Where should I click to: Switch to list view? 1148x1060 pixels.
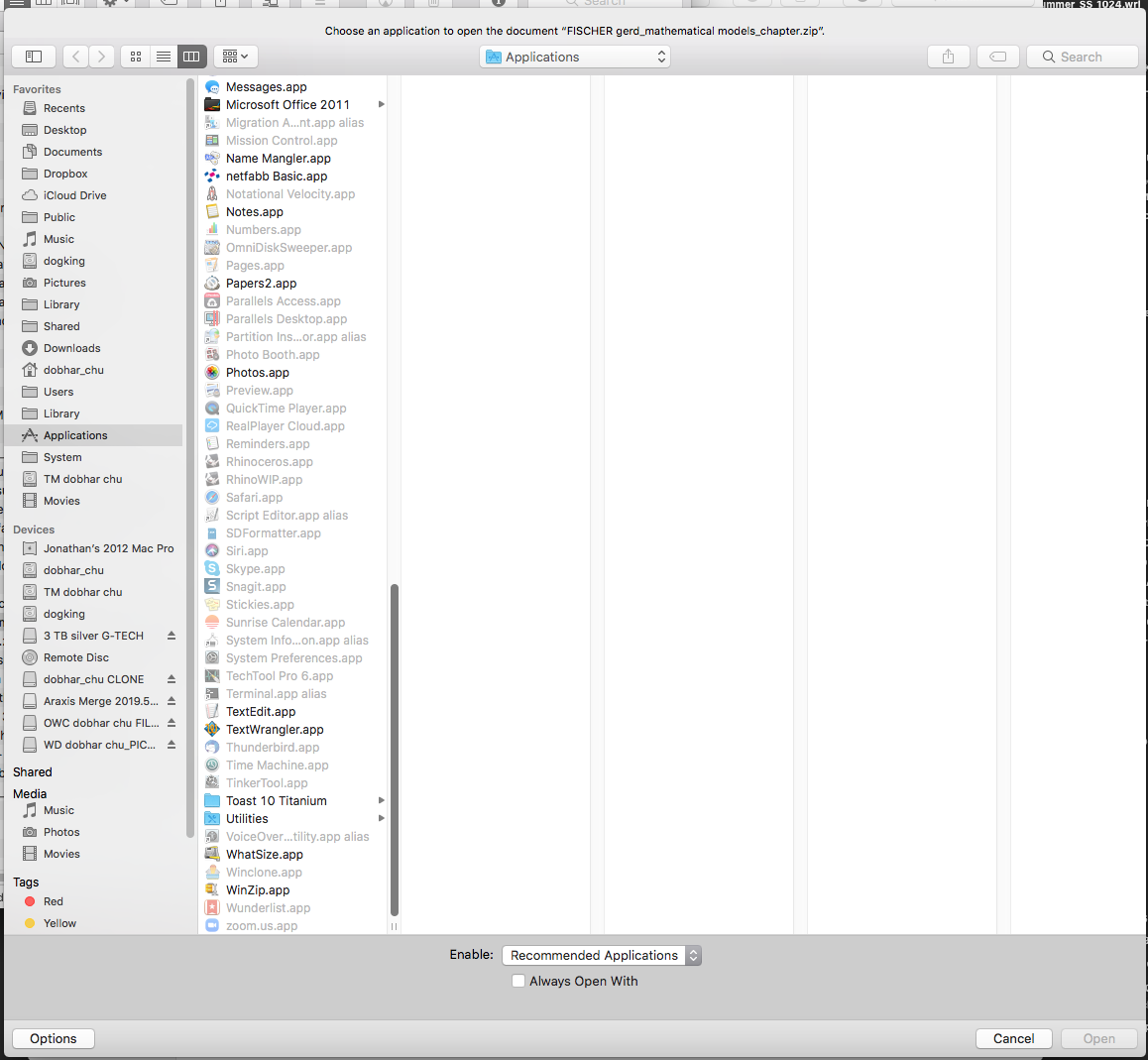coord(164,57)
